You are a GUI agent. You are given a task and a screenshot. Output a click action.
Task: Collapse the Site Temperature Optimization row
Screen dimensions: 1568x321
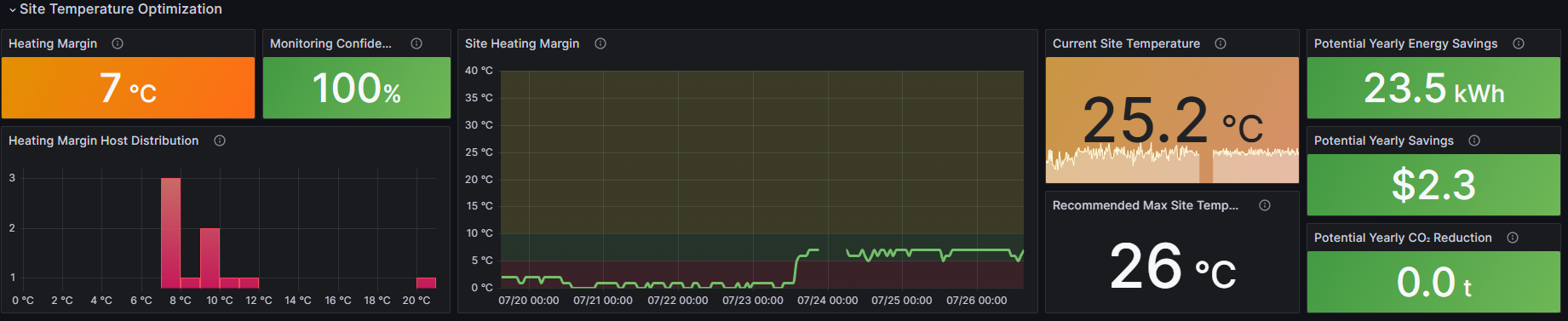[12, 9]
